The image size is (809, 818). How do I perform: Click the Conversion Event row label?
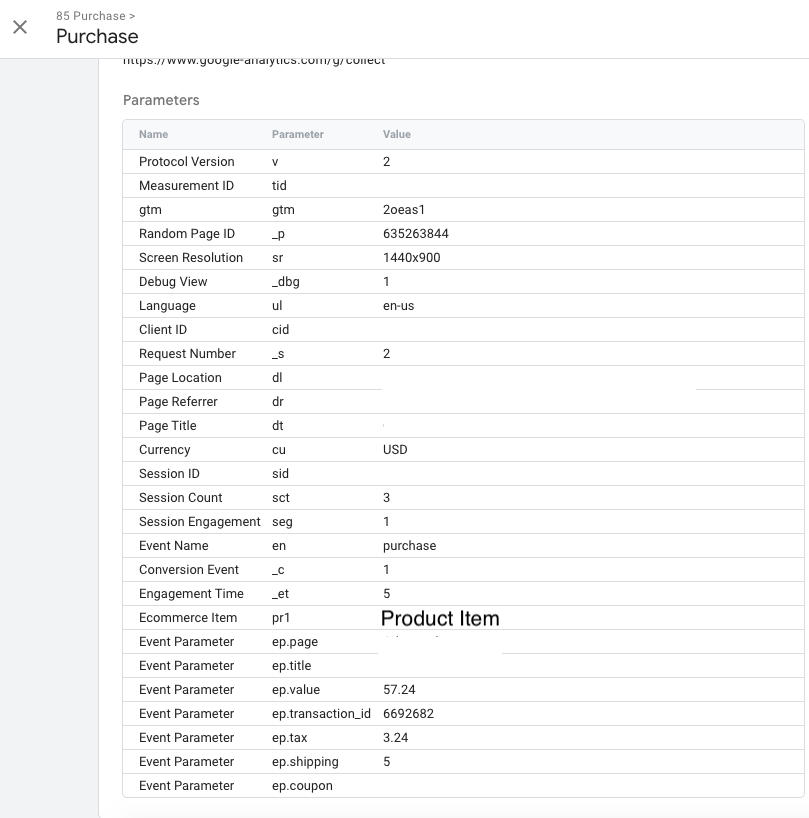189,570
